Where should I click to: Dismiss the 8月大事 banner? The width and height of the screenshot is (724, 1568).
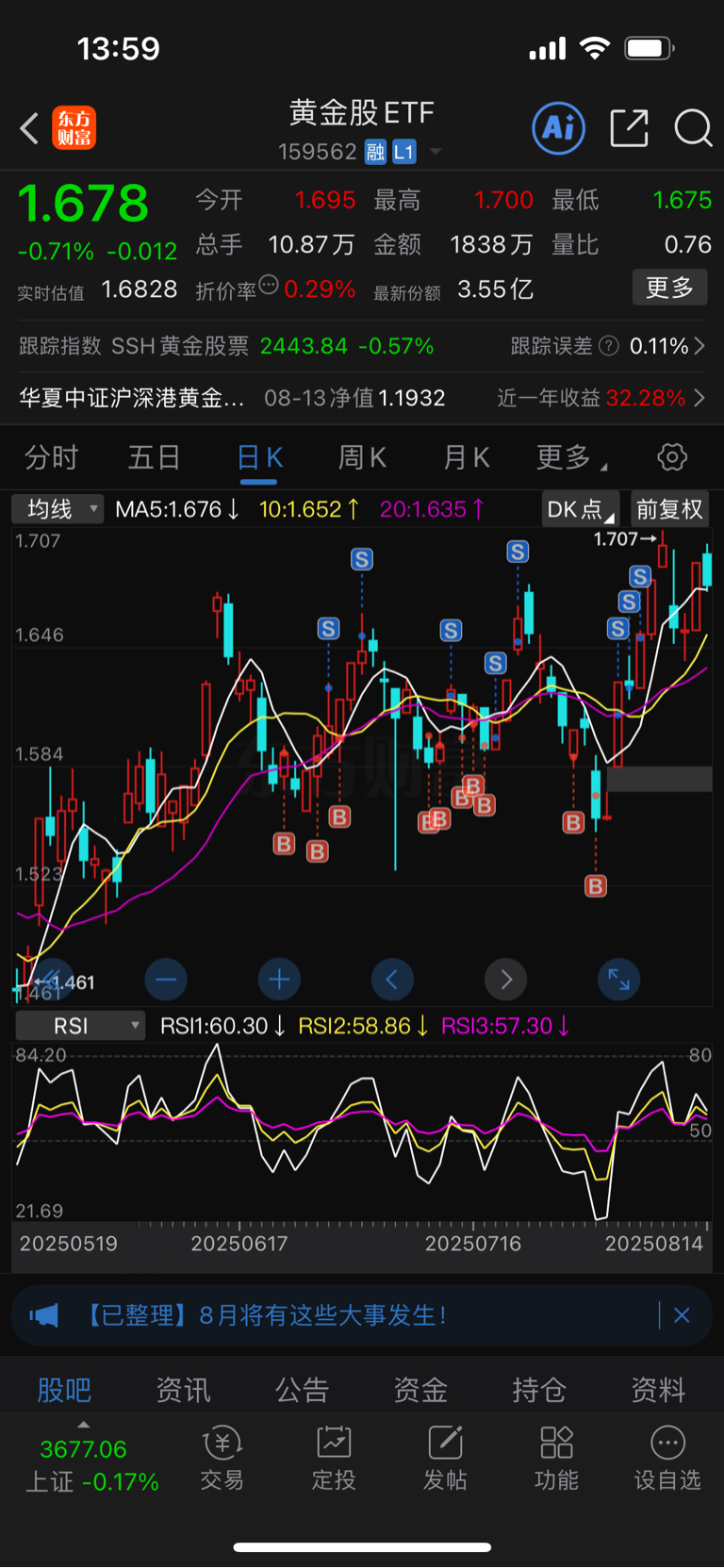682,1315
